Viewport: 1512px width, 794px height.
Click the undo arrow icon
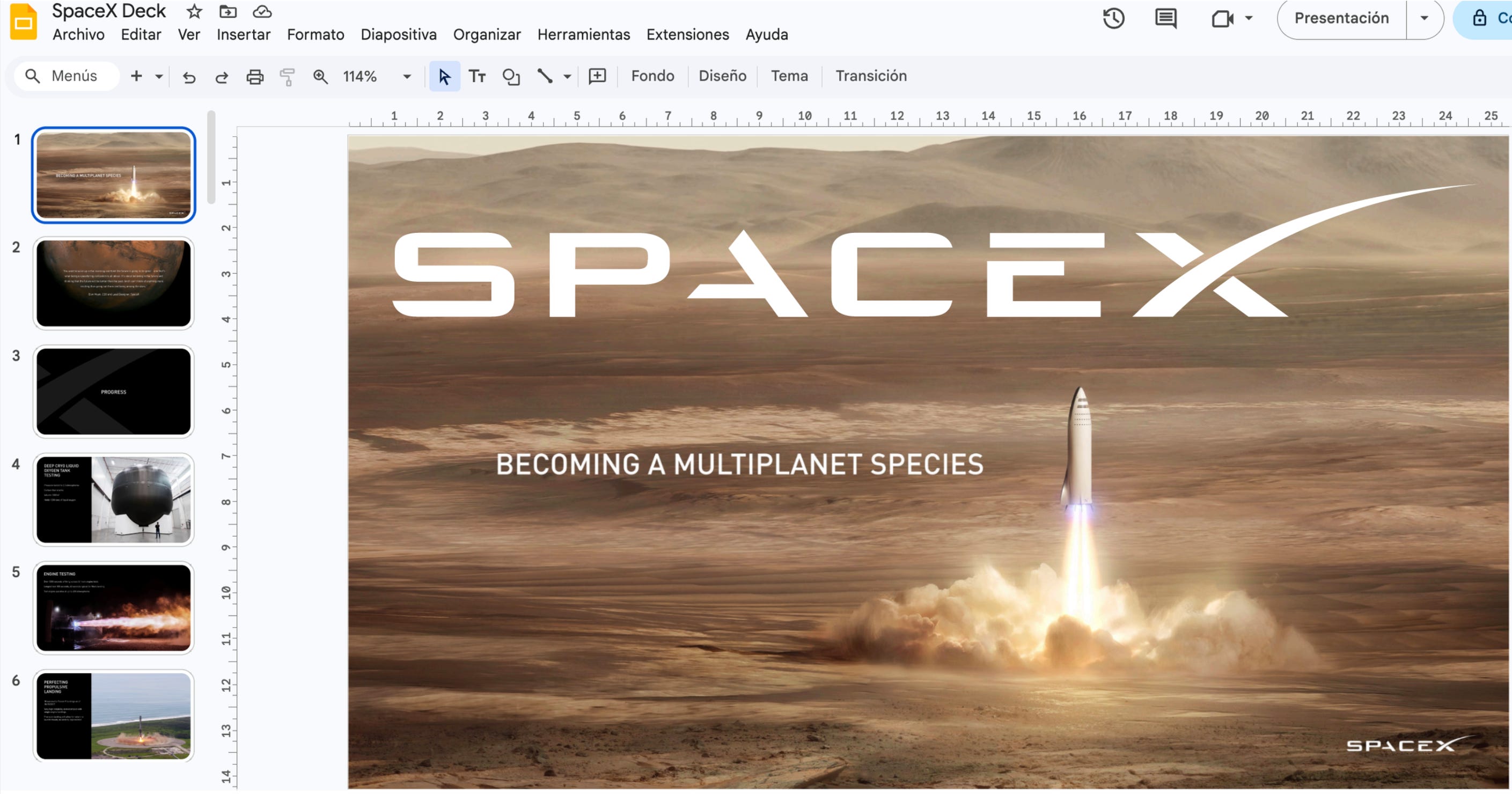188,77
